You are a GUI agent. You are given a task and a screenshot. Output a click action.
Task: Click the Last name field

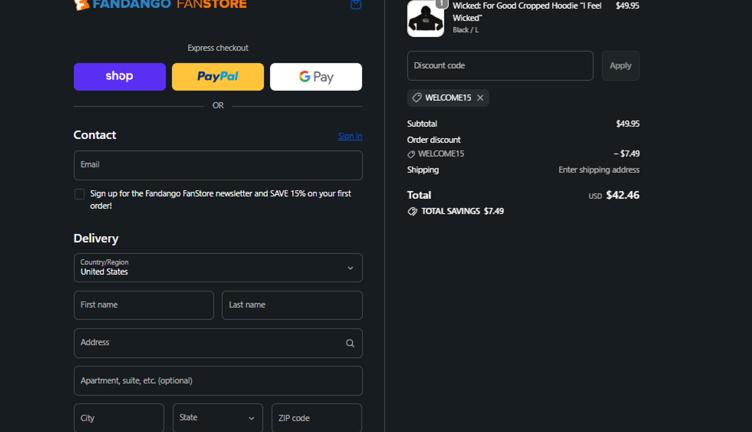[292, 305]
